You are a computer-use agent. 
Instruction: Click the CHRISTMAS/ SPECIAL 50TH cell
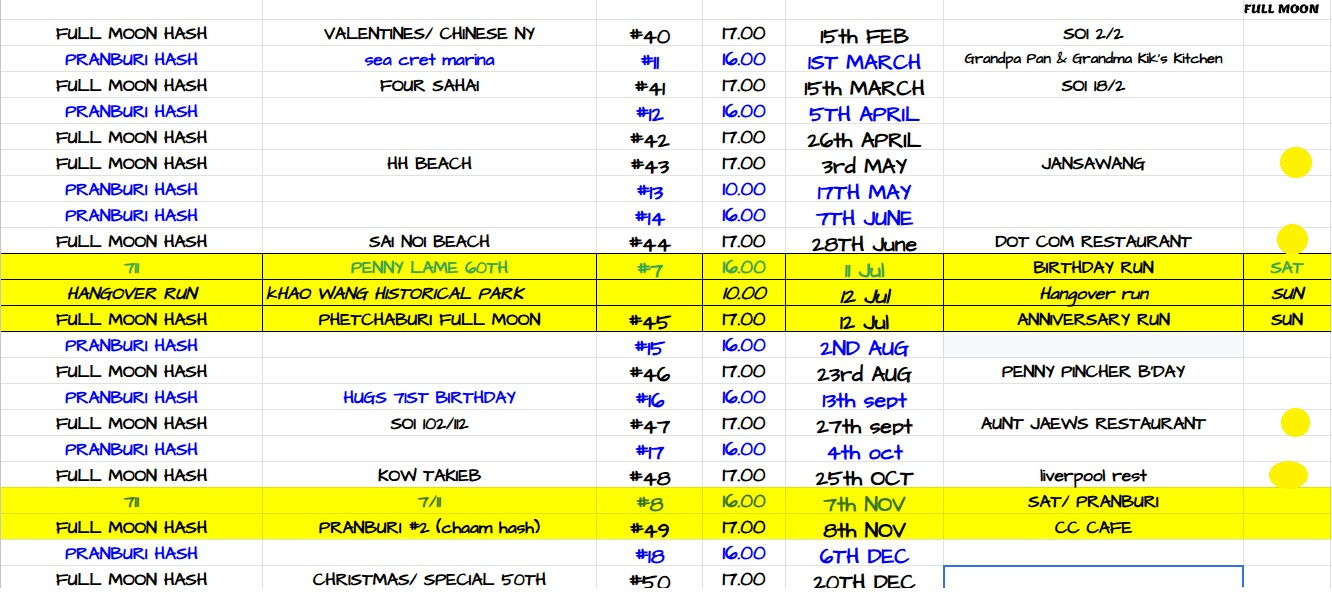429,579
